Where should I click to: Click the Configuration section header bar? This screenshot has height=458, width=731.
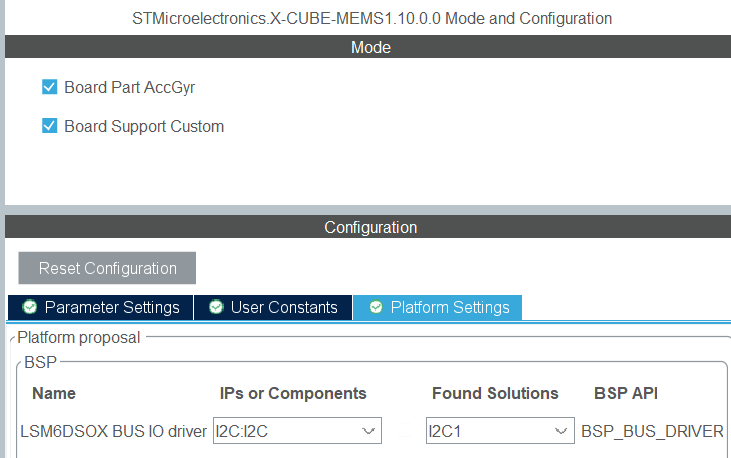coord(370,228)
